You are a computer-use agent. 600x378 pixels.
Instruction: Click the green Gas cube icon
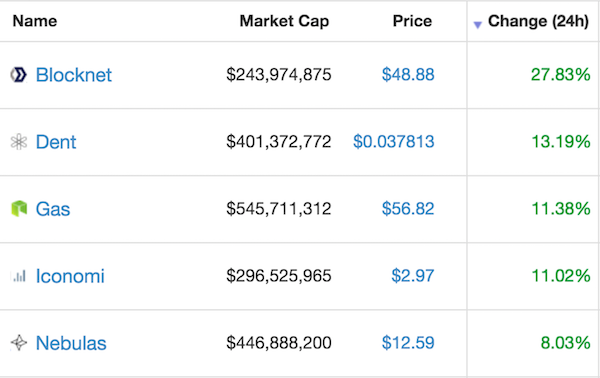click(x=19, y=209)
